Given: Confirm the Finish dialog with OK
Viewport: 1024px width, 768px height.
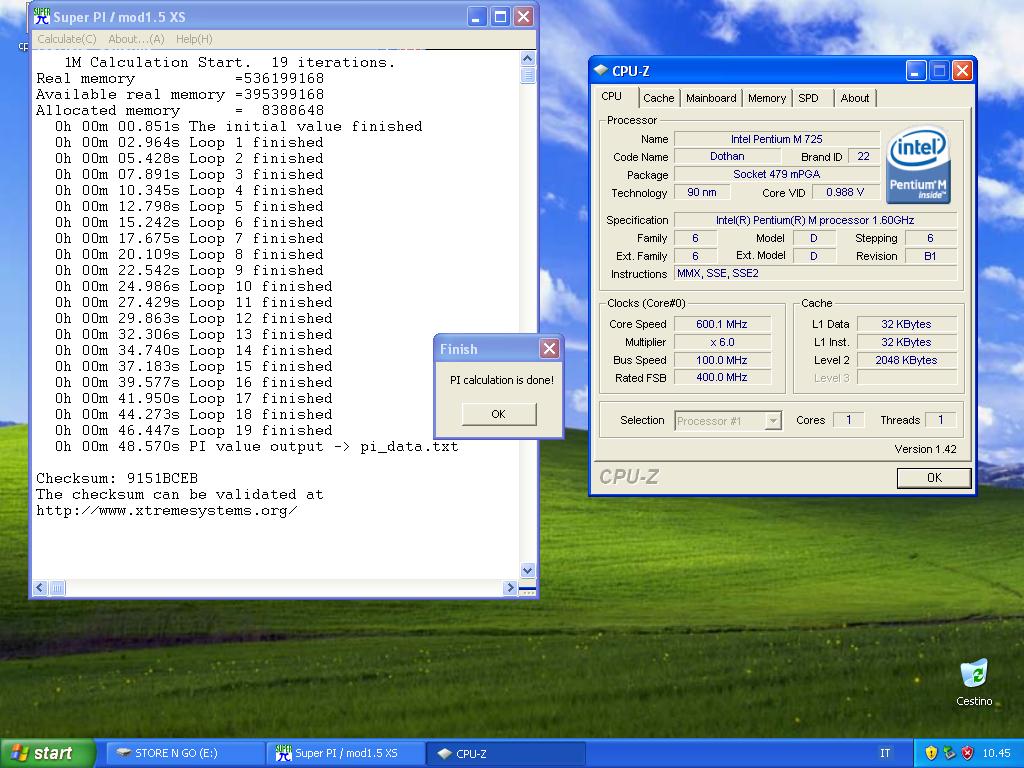Looking at the screenshot, I should (x=499, y=414).
